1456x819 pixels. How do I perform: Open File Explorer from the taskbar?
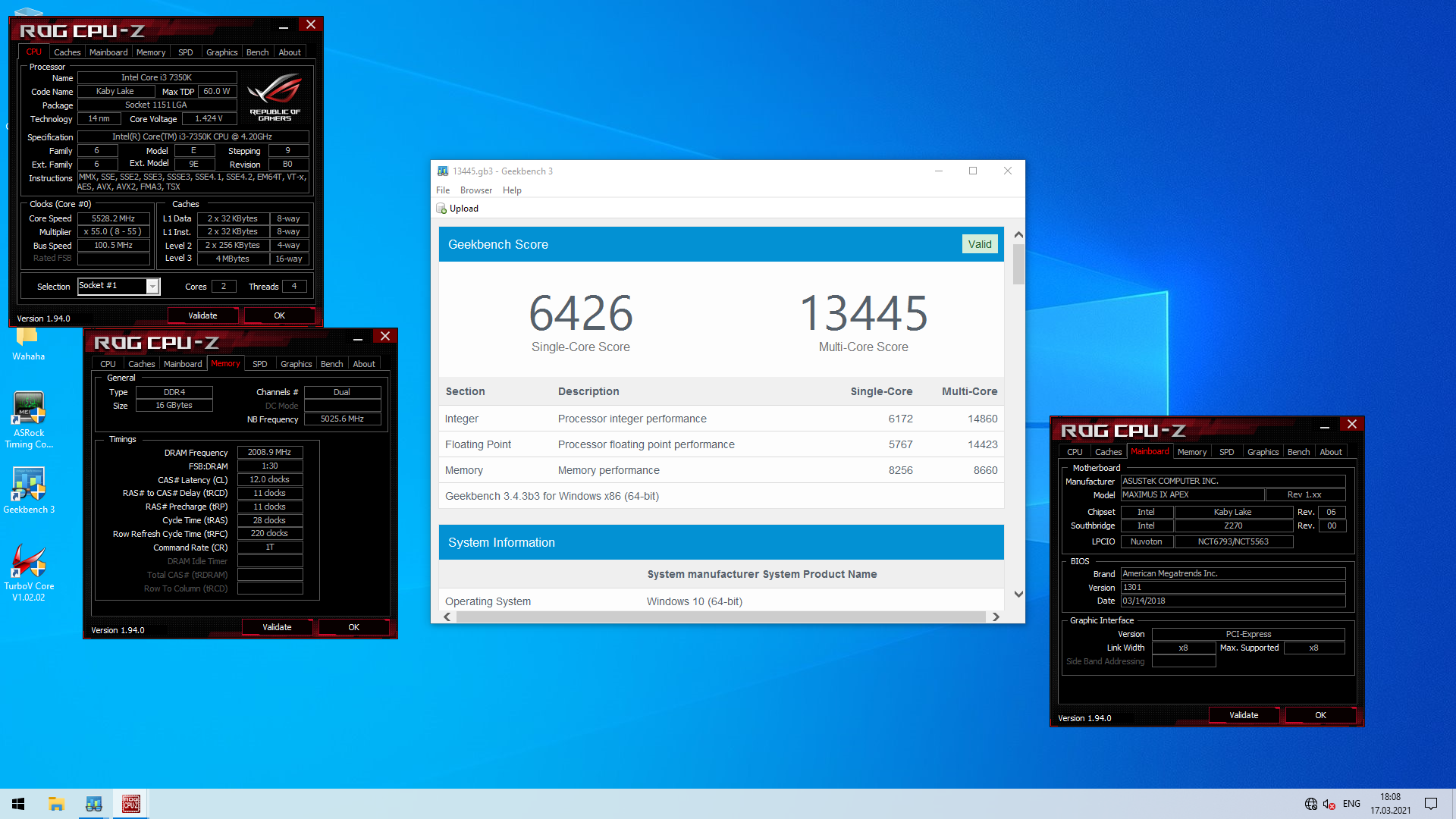point(56,804)
